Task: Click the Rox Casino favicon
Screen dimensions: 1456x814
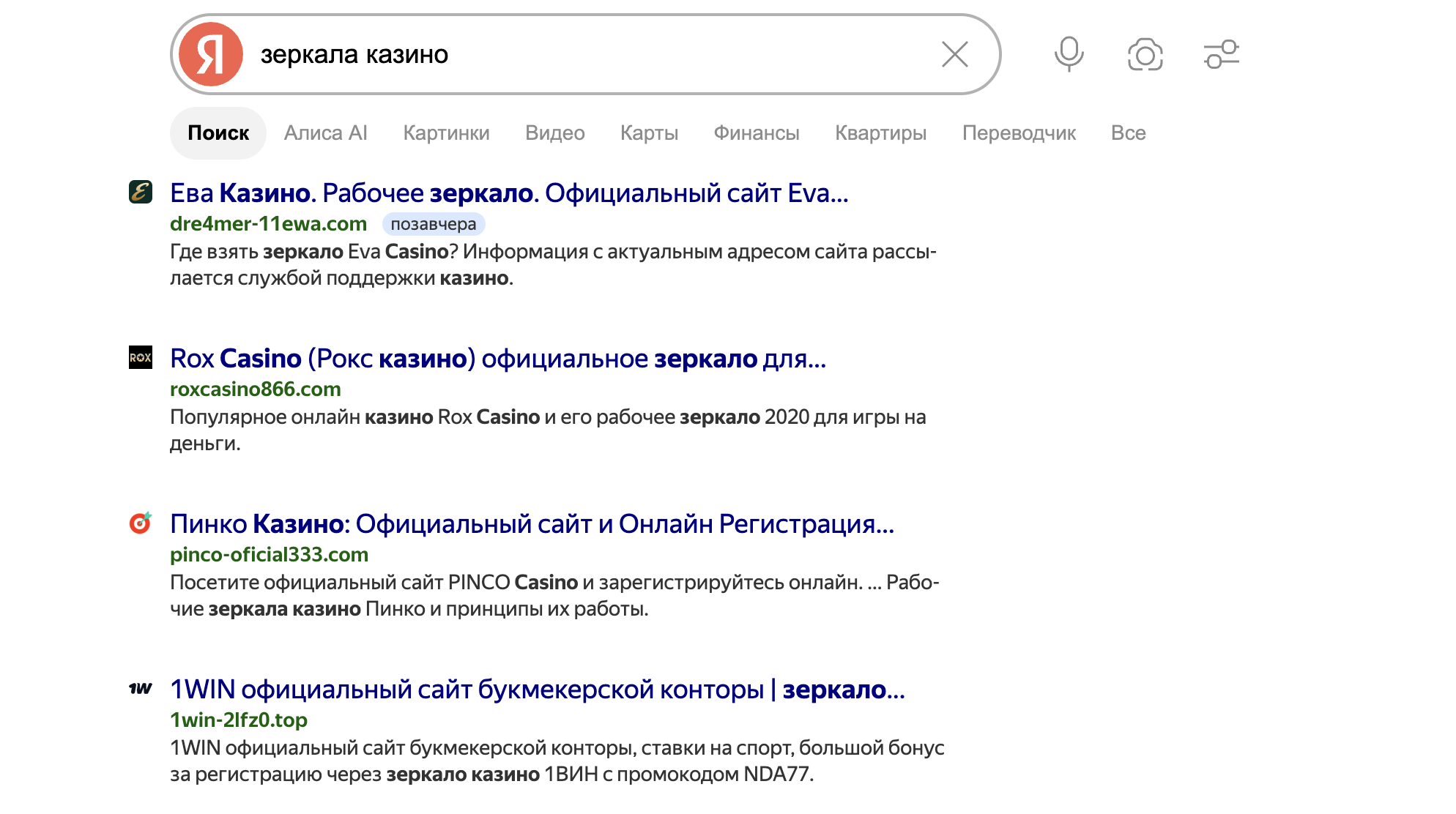Action: click(141, 357)
